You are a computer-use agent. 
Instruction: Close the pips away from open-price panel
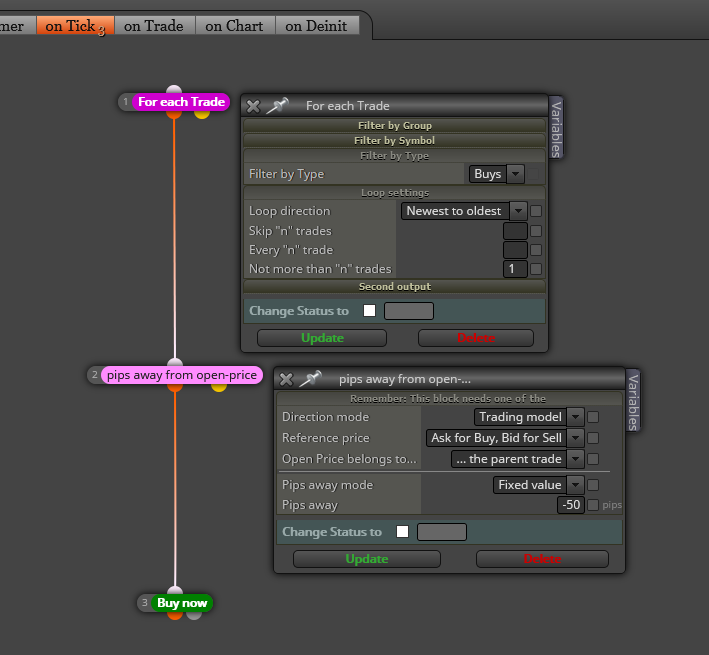point(286,379)
